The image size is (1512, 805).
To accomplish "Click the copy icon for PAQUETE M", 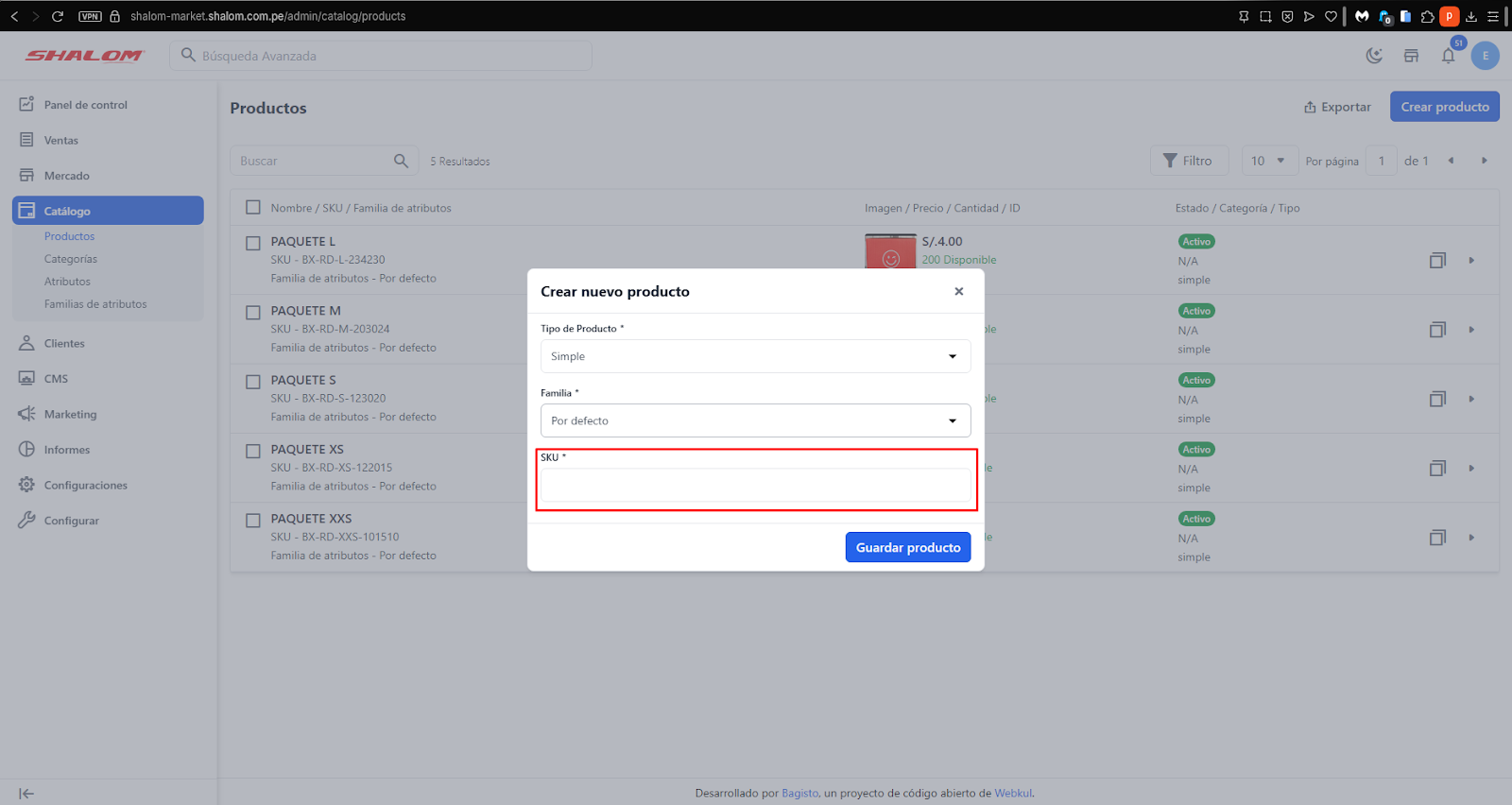I will coord(1437,330).
